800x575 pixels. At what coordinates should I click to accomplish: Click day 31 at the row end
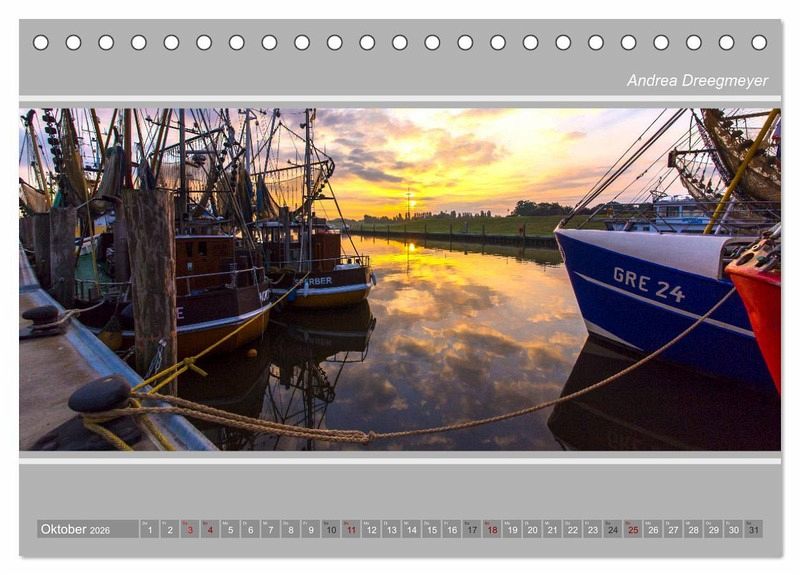tap(753, 529)
